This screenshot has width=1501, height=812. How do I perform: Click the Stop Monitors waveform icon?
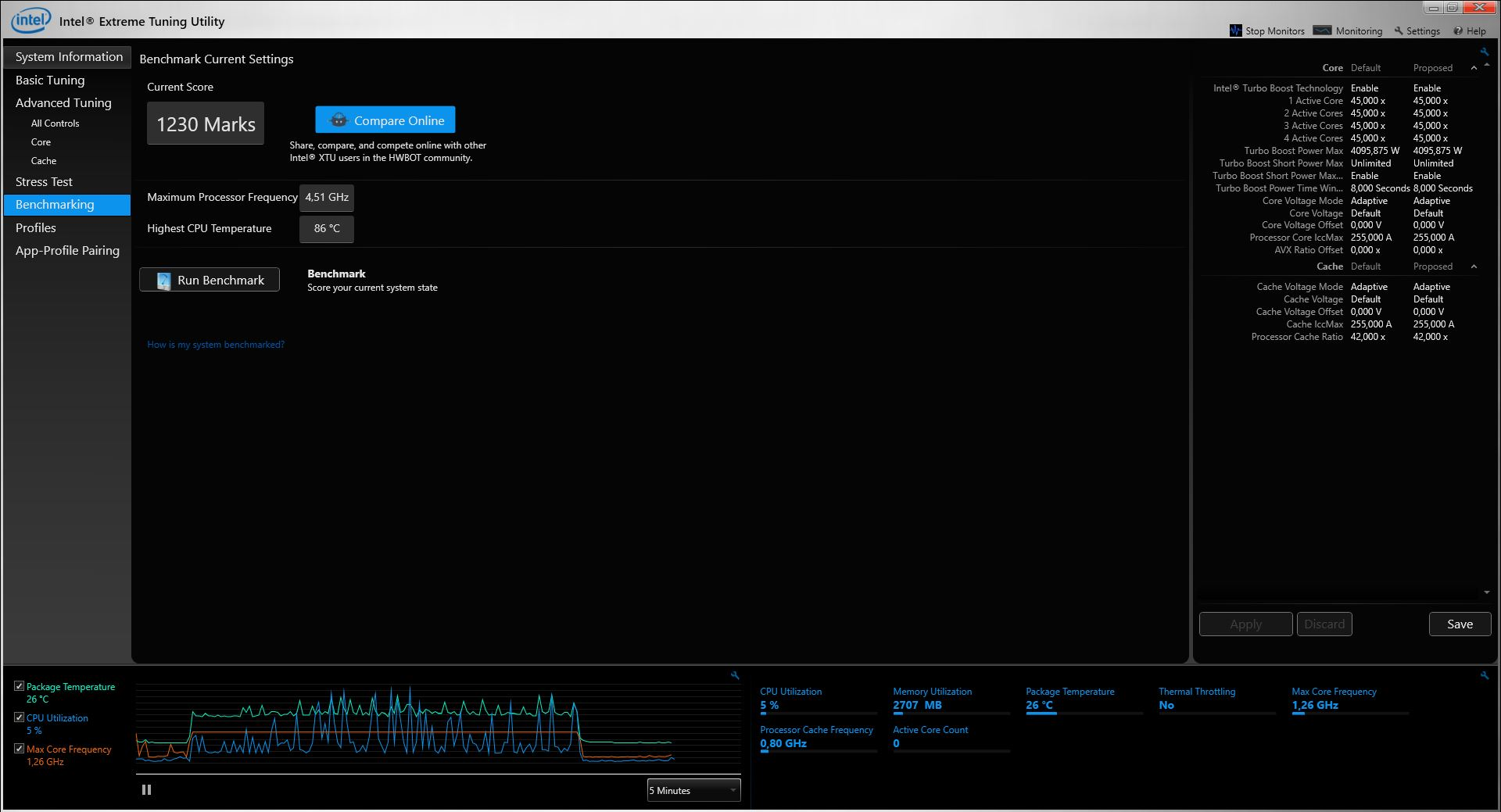click(1235, 30)
